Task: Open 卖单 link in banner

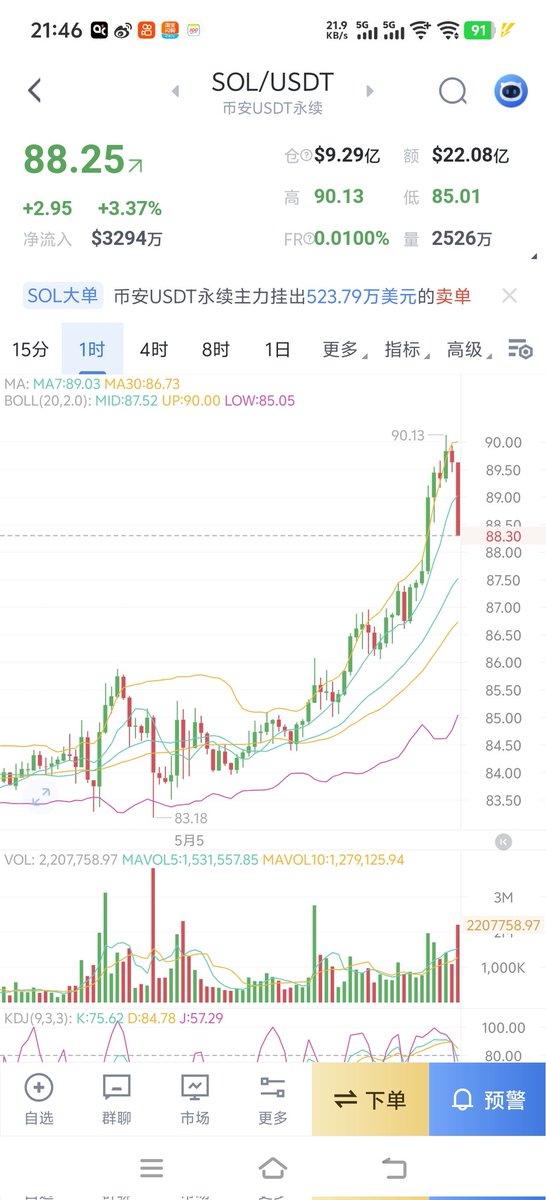Action: (x=453, y=296)
